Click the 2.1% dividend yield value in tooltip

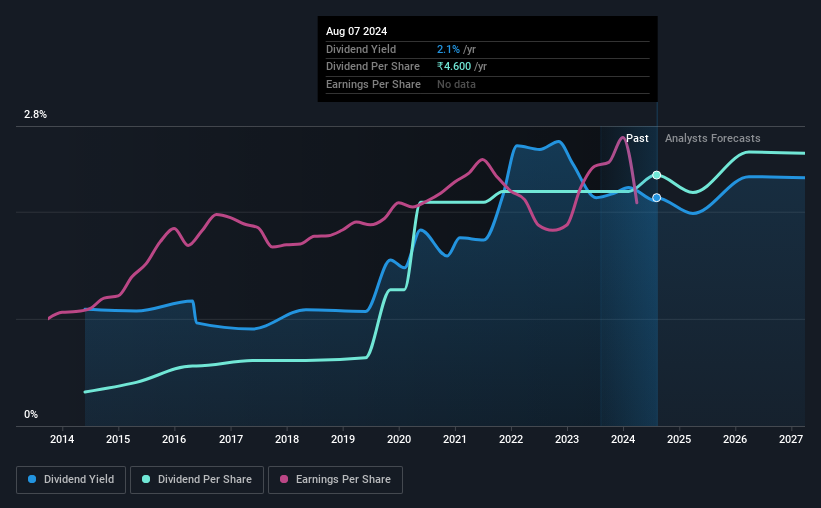(x=448, y=49)
